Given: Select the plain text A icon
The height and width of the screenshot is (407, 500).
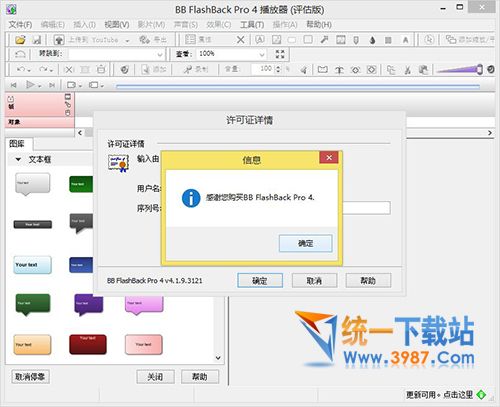Looking at the screenshot, I should [405, 40].
